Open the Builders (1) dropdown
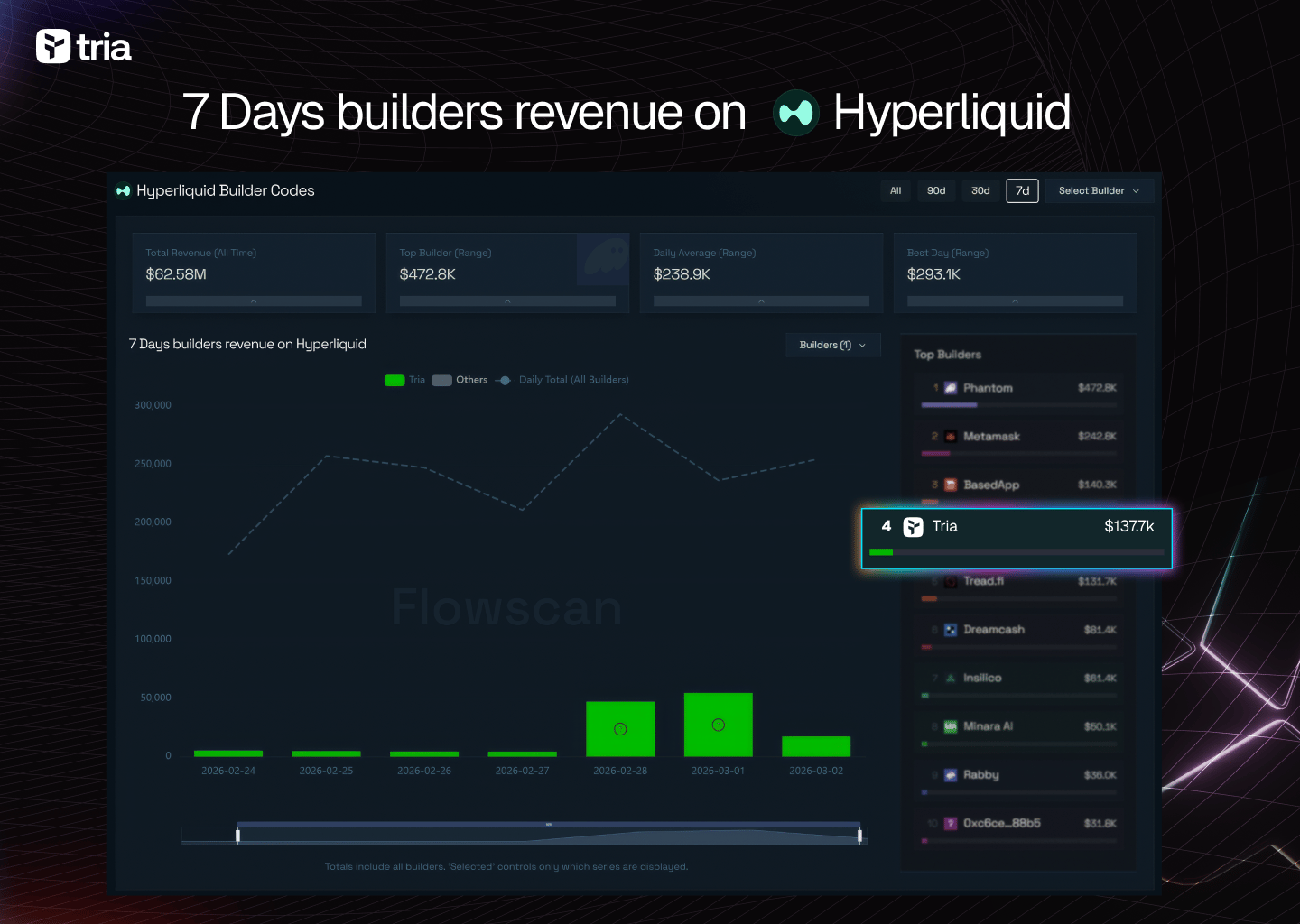 point(832,345)
